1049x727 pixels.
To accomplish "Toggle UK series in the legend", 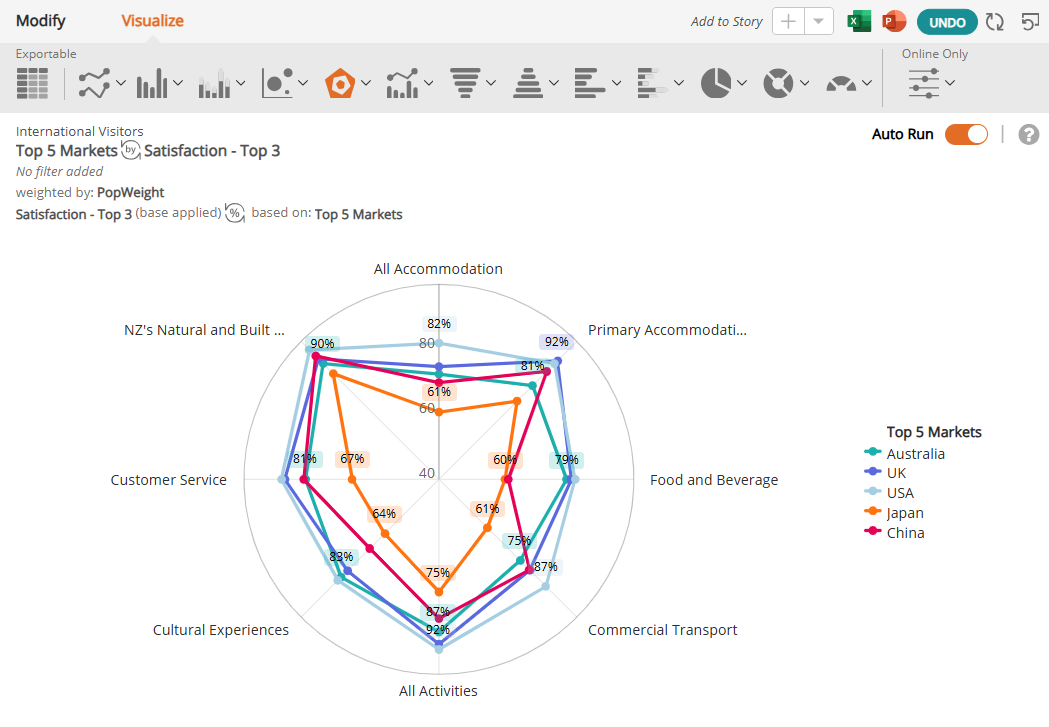I will pos(886,473).
